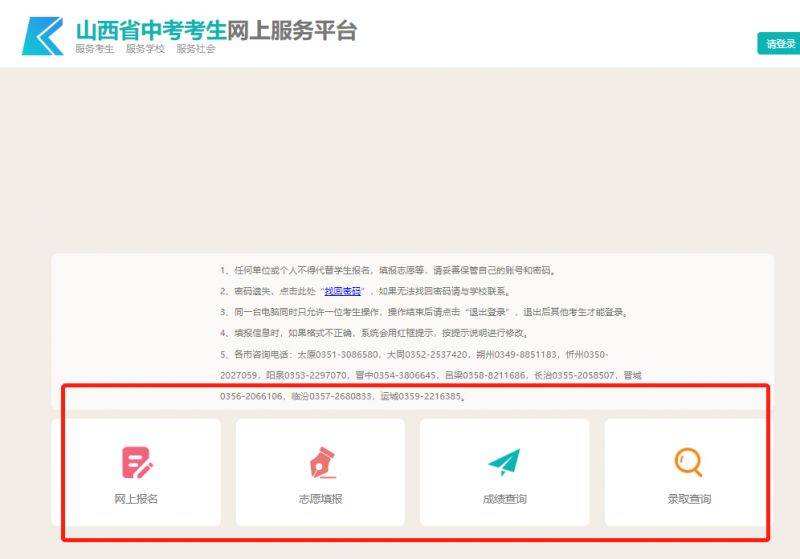Click the 服务学校 tagline text
This screenshot has width=800, height=559.
[145, 49]
